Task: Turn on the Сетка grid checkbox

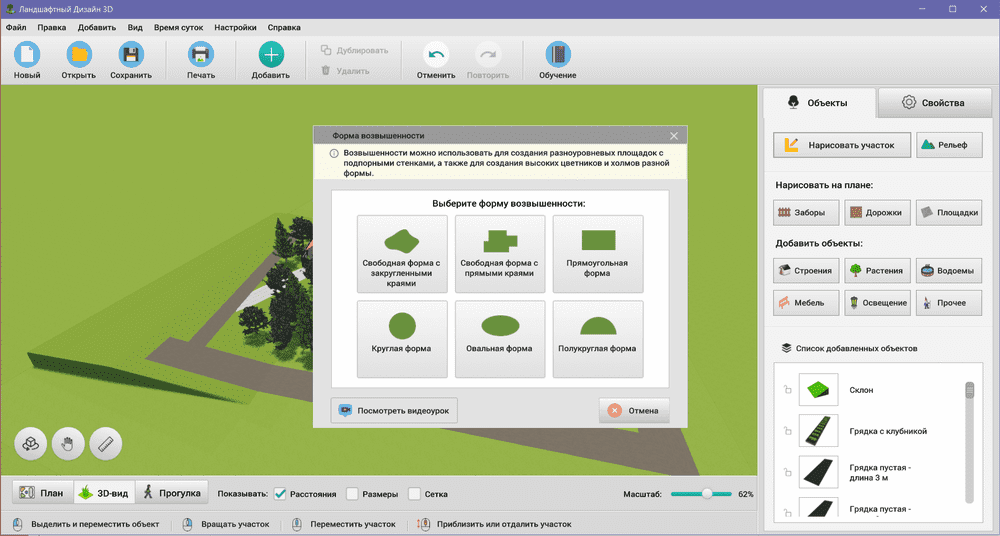Action: [414, 494]
